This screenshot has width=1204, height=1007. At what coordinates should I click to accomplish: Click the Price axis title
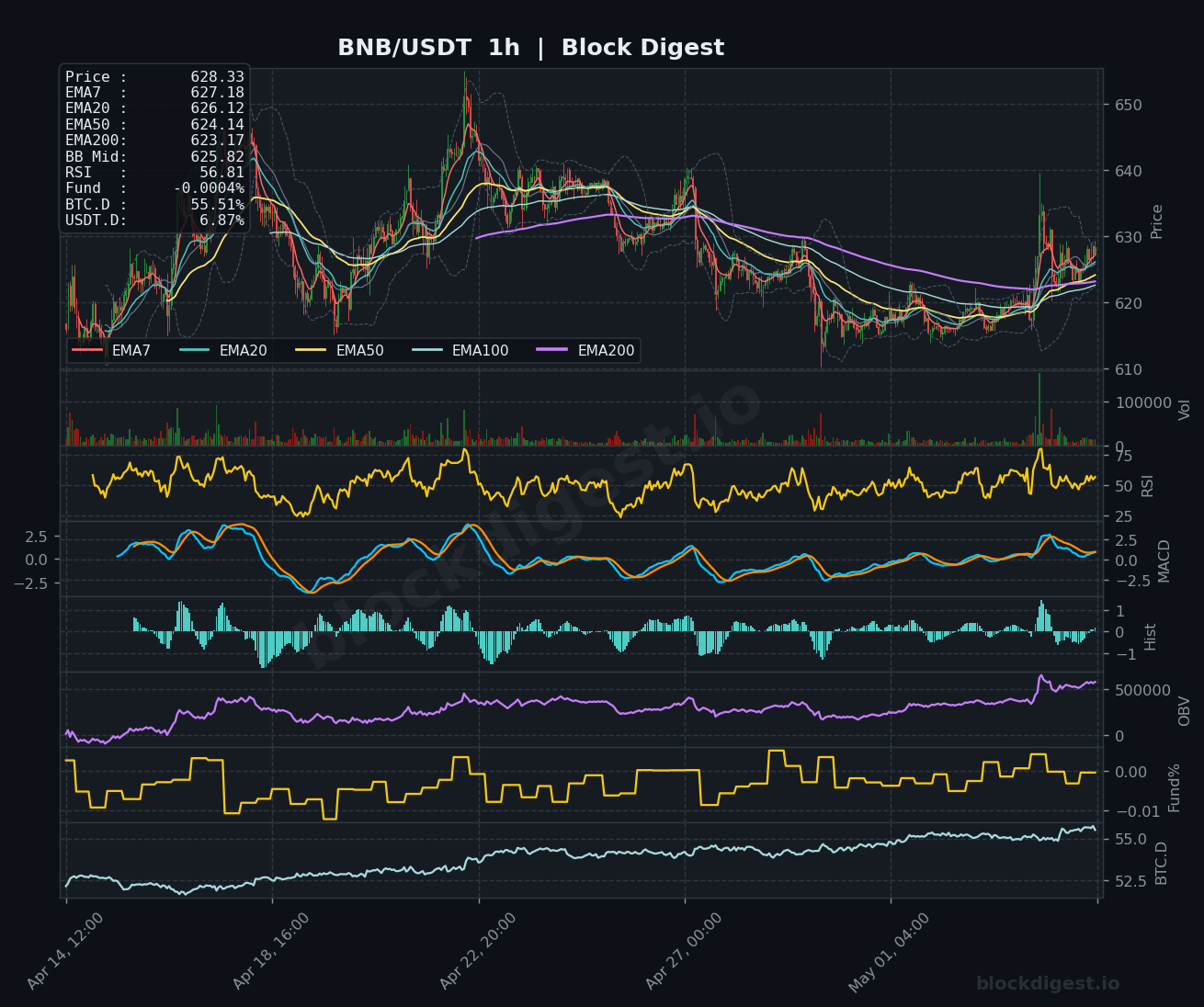(x=1157, y=221)
